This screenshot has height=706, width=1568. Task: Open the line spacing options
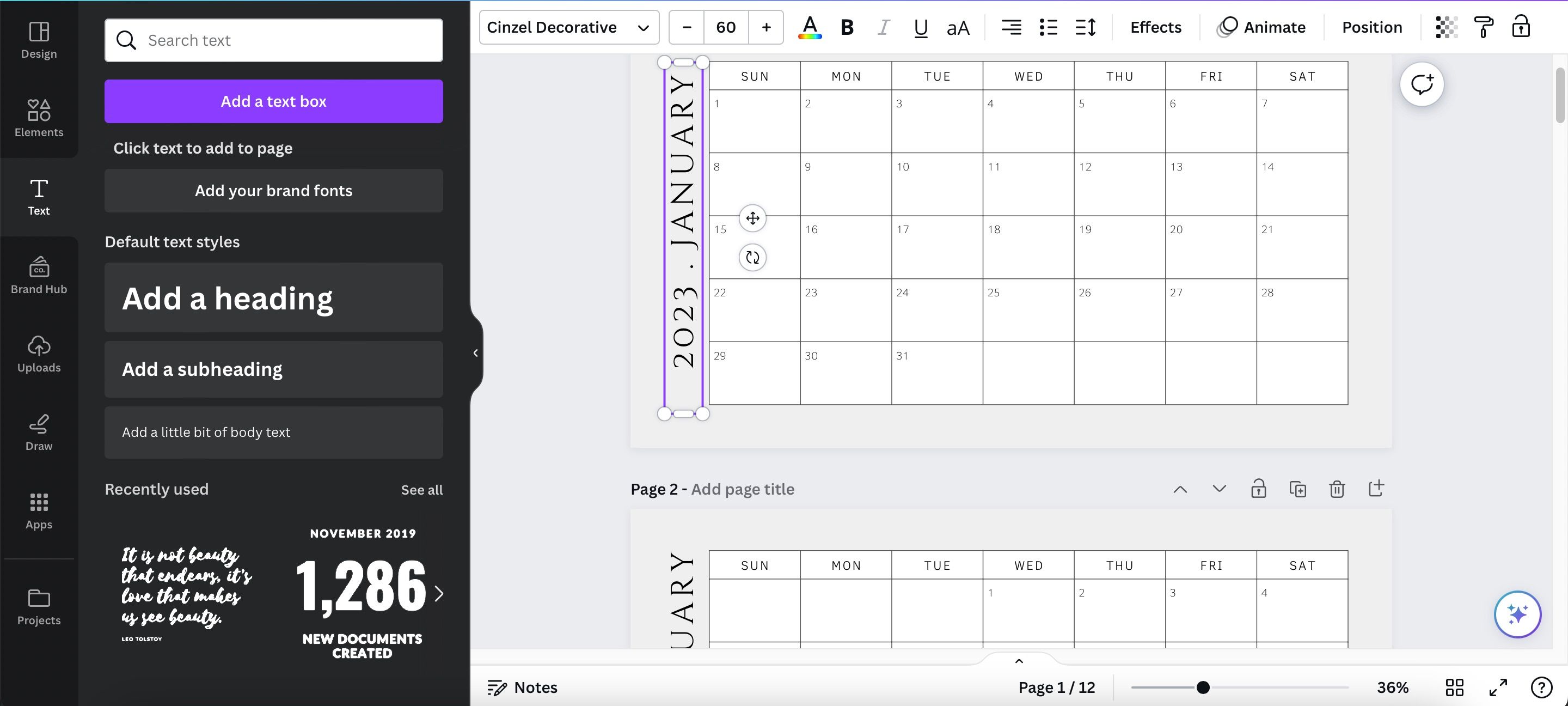click(x=1085, y=27)
